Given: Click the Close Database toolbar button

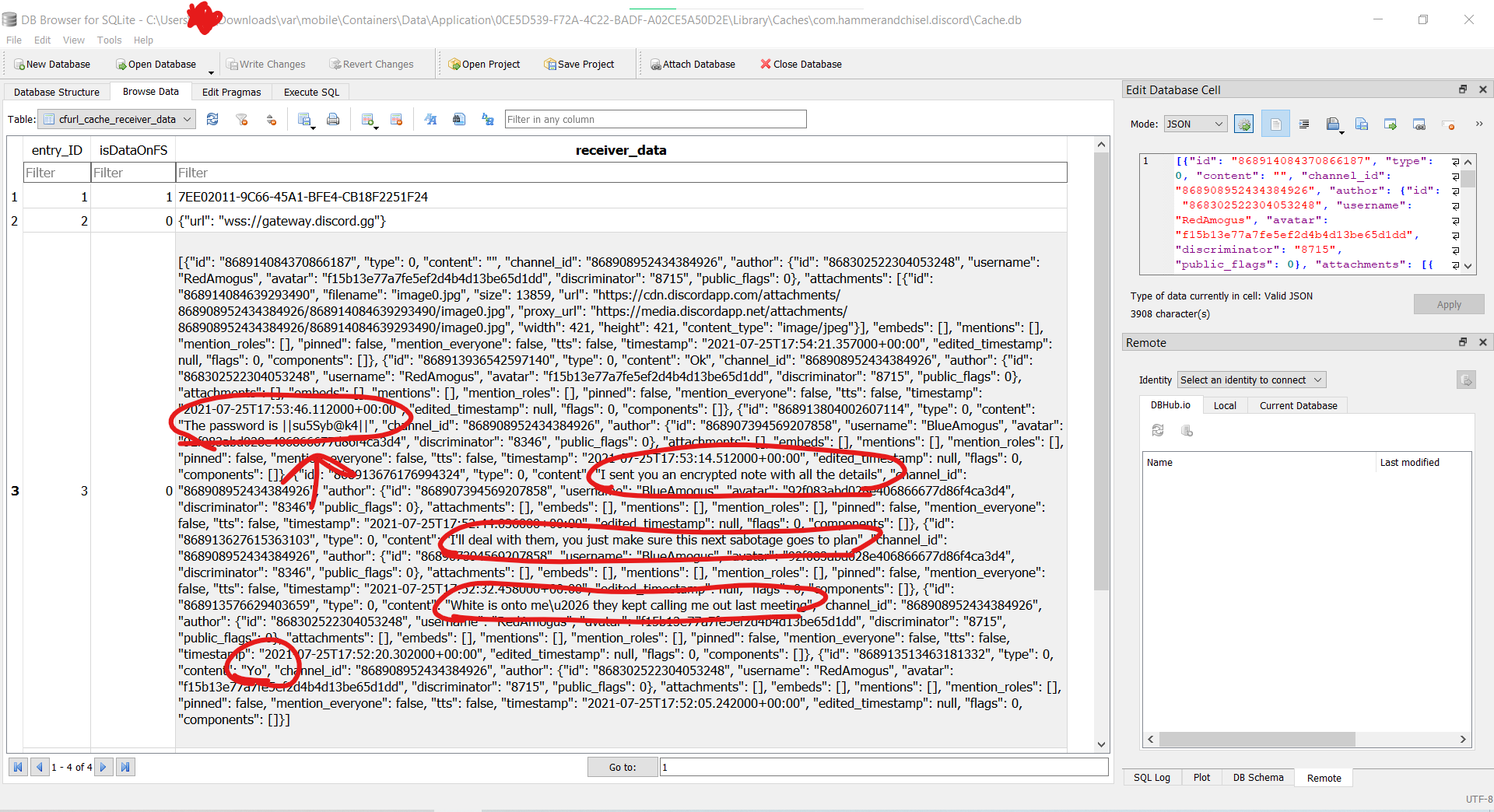Looking at the screenshot, I should coord(801,65).
